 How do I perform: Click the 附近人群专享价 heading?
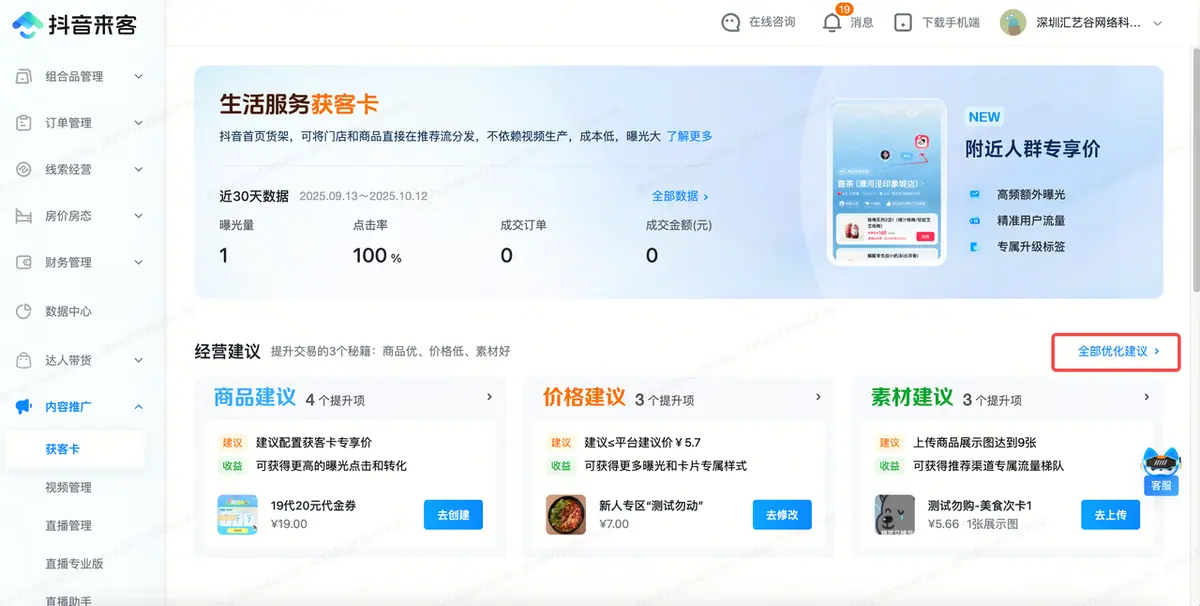(x=1033, y=149)
